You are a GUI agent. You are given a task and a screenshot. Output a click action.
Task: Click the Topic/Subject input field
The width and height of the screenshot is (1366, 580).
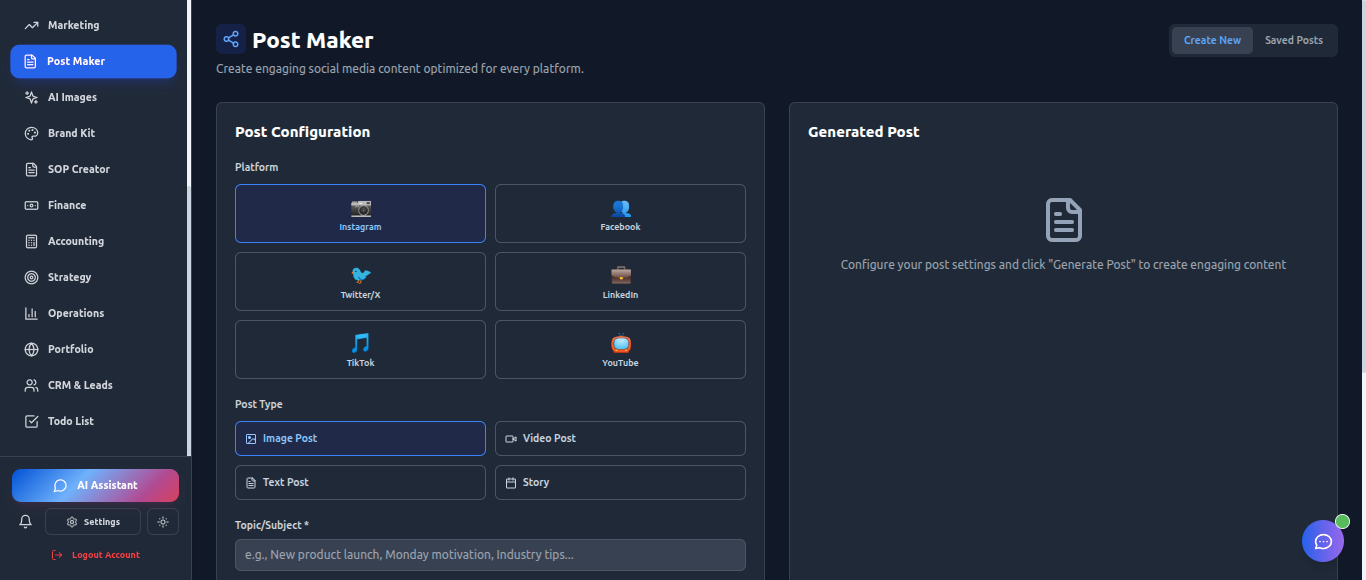coord(490,555)
